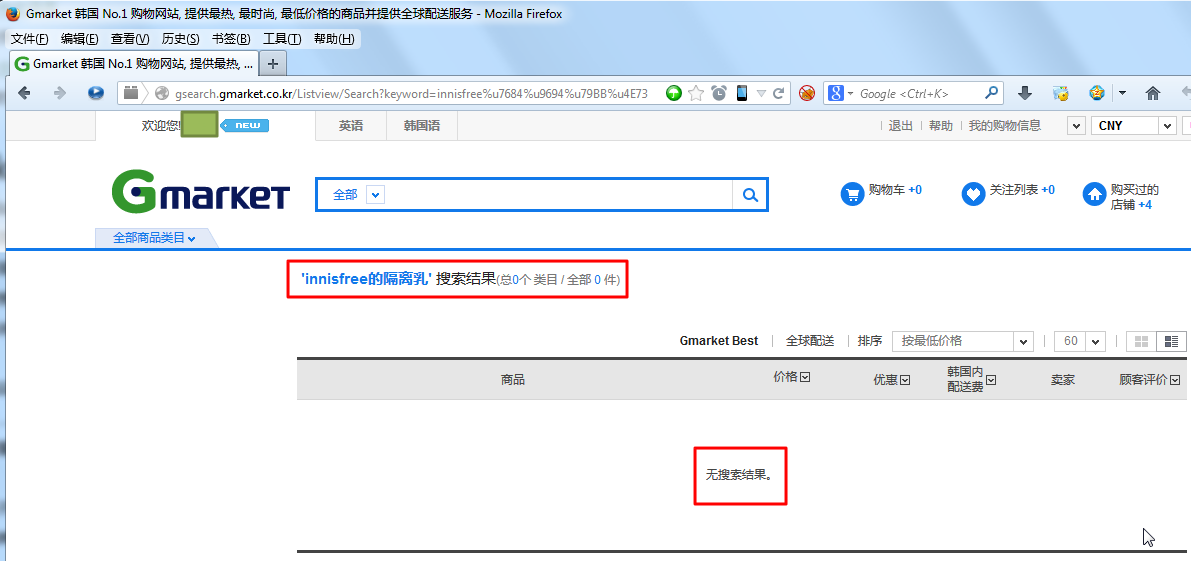Open dropdown arrow next to star face icon
1191x561 pixels.
[1122, 94]
